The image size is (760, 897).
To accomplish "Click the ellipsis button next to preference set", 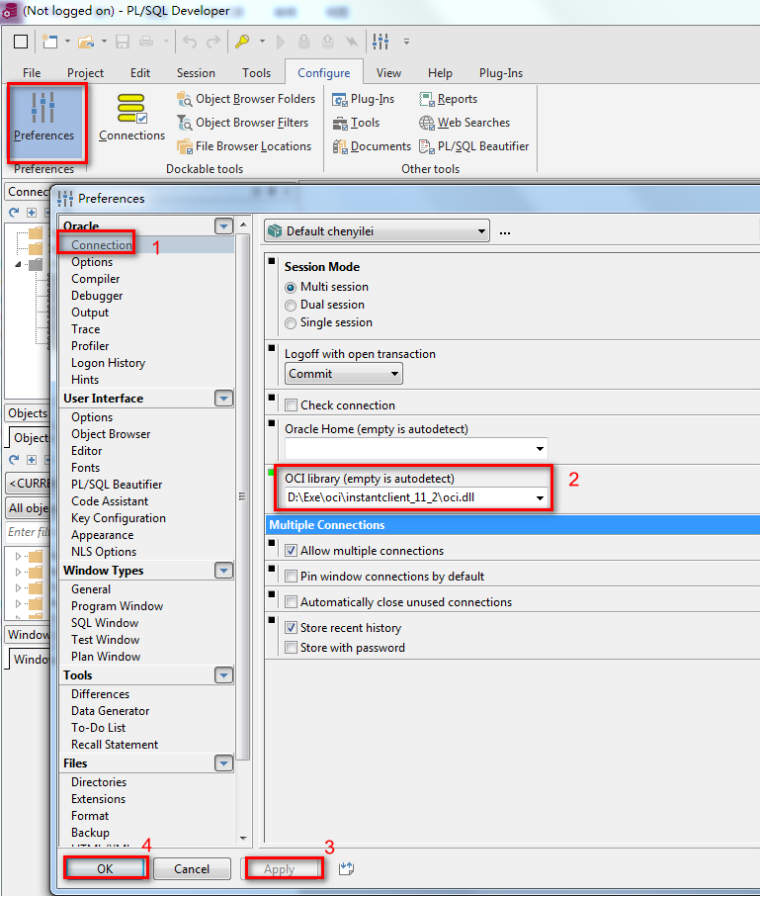I will (x=505, y=232).
